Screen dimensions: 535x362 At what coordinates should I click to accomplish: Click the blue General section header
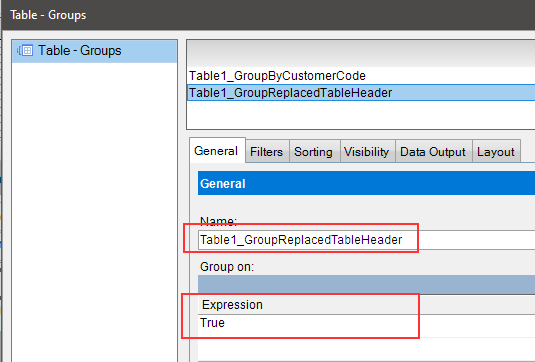(366, 184)
